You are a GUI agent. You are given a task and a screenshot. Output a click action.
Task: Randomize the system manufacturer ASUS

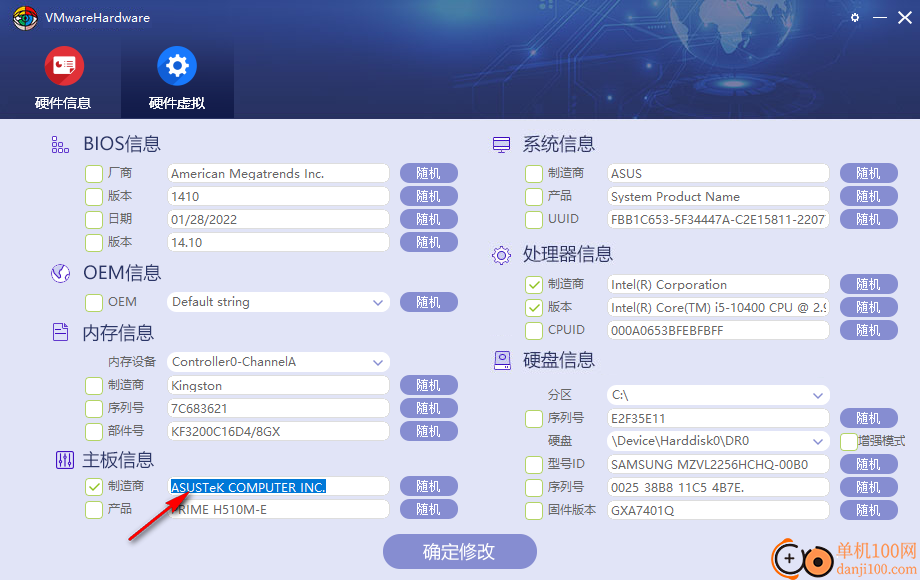coord(868,174)
